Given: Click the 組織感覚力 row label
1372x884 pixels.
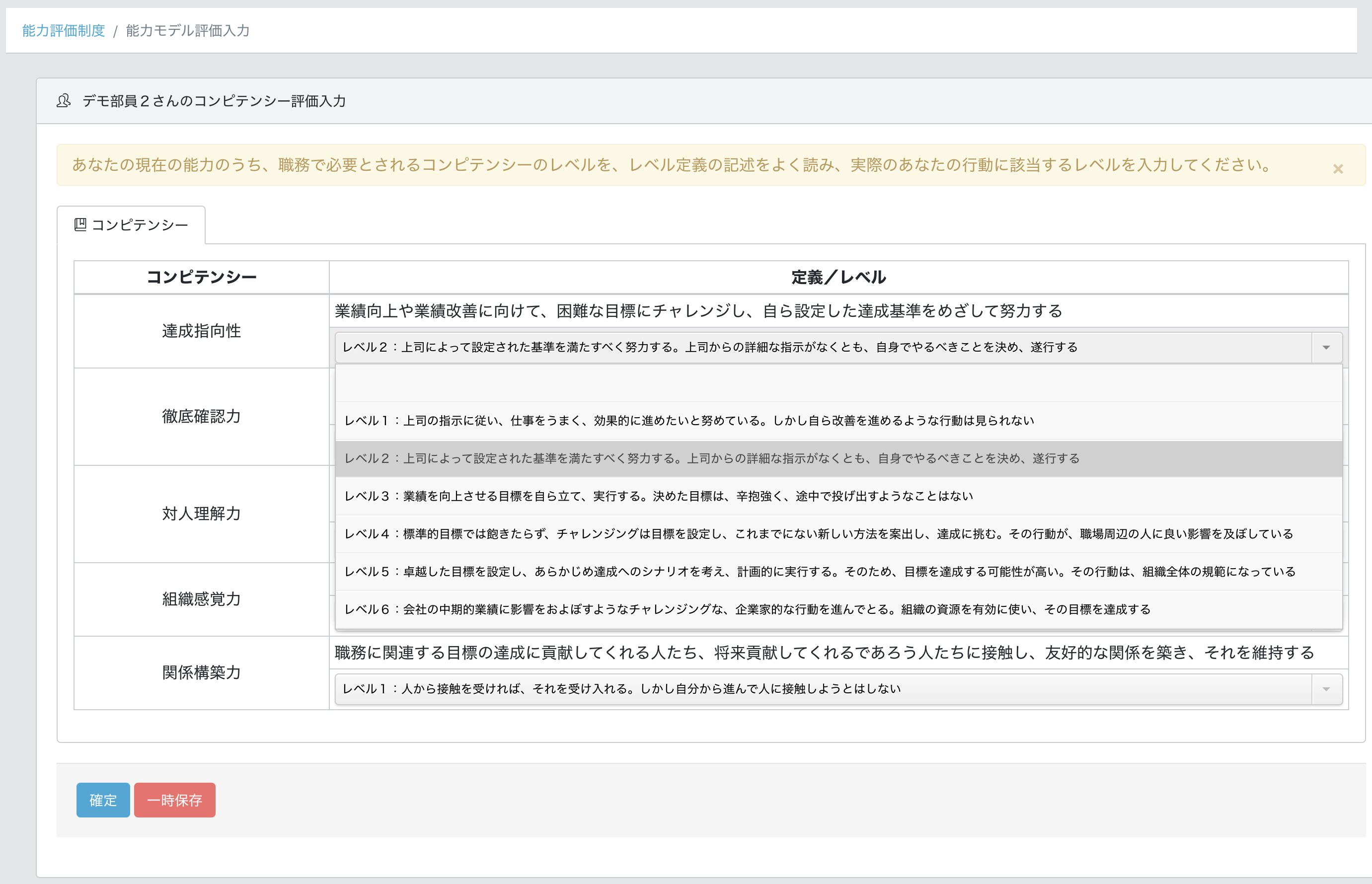Looking at the screenshot, I should (201, 599).
